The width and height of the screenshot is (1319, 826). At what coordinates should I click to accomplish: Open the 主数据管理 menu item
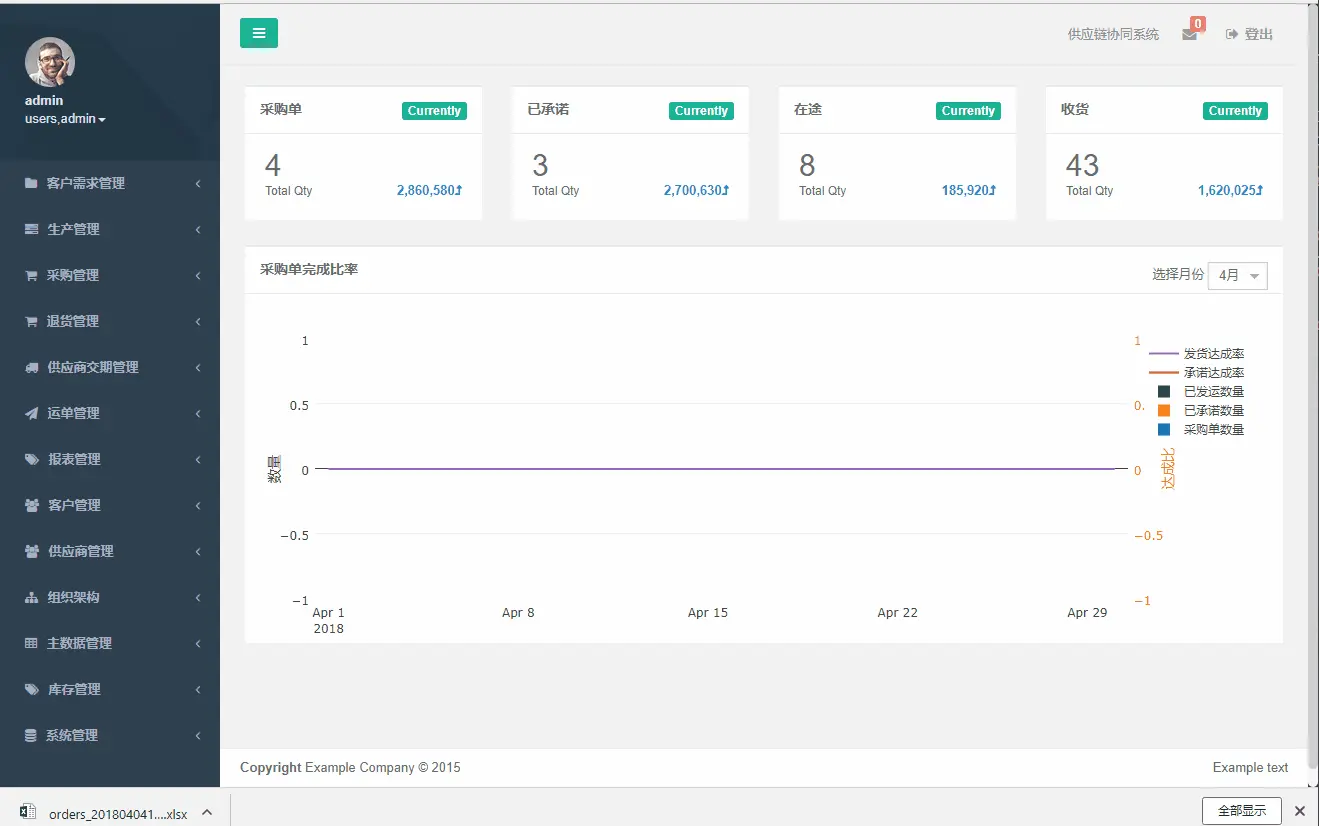click(x=110, y=643)
